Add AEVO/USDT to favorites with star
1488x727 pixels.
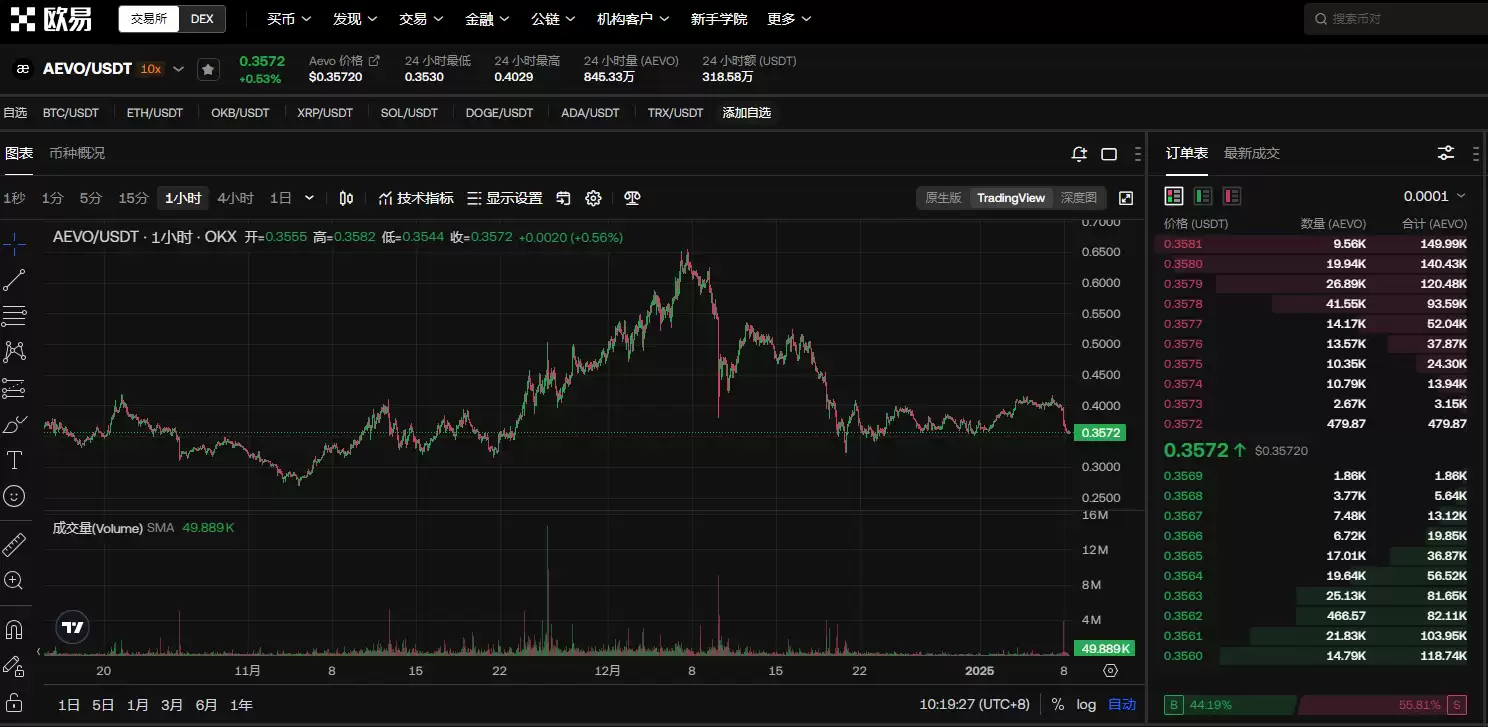click(x=207, y=69)
